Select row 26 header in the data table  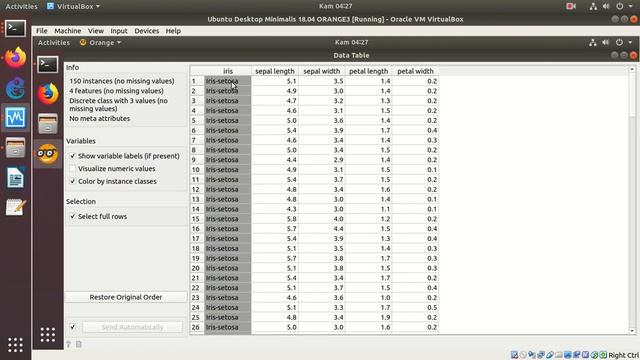tap(197, 327)
